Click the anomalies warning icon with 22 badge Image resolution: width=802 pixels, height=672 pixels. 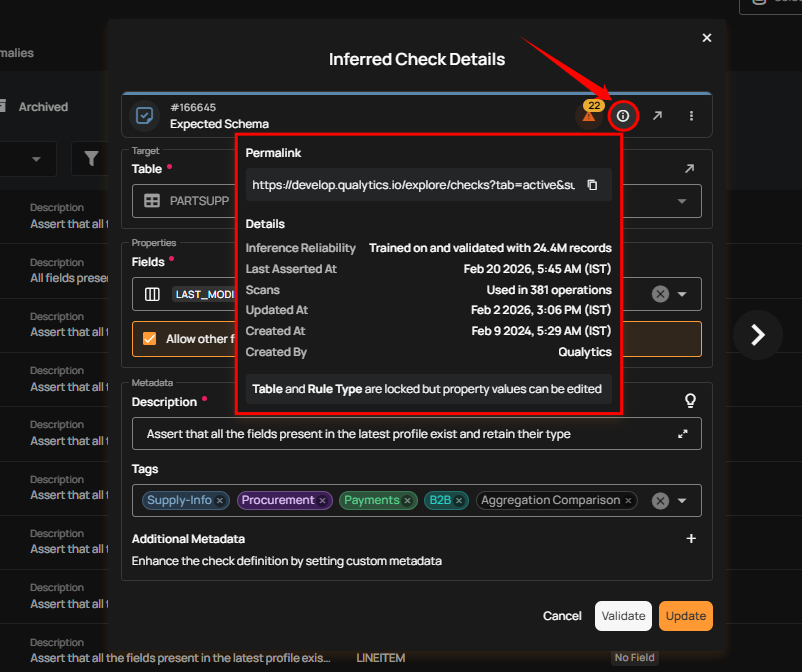pos(589,116)
